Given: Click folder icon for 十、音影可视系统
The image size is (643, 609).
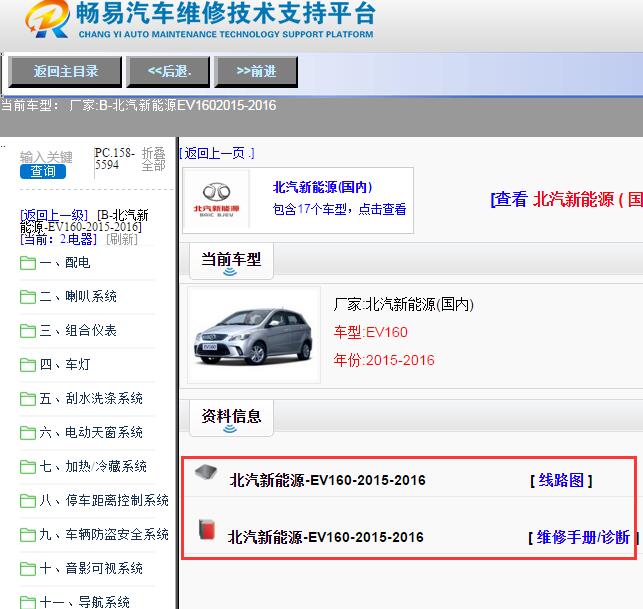Looking at the screenshot, I should [28, 569].
